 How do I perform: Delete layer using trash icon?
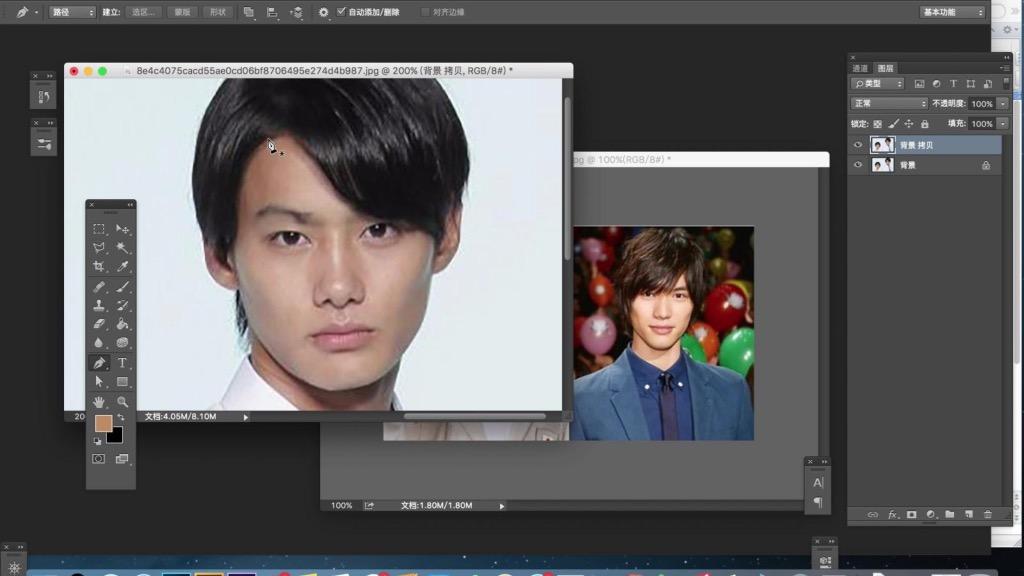(987, 515)
